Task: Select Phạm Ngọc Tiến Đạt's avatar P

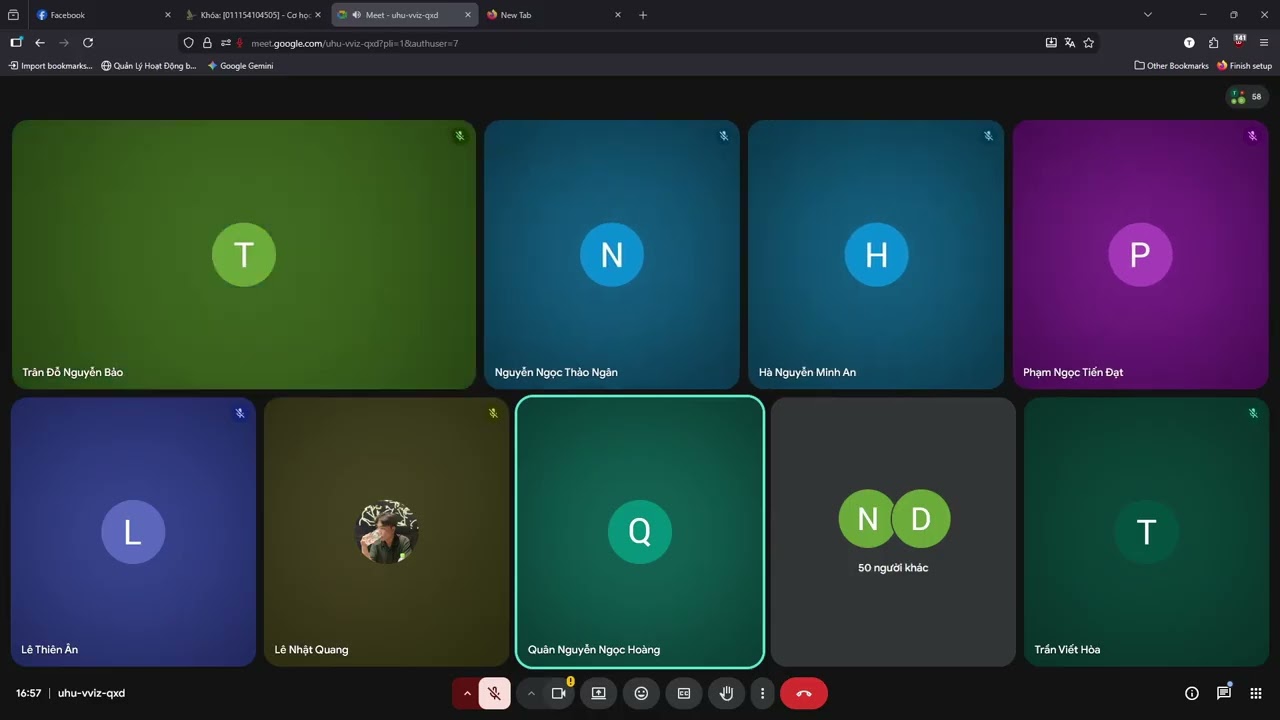Action: point(1140,255)
